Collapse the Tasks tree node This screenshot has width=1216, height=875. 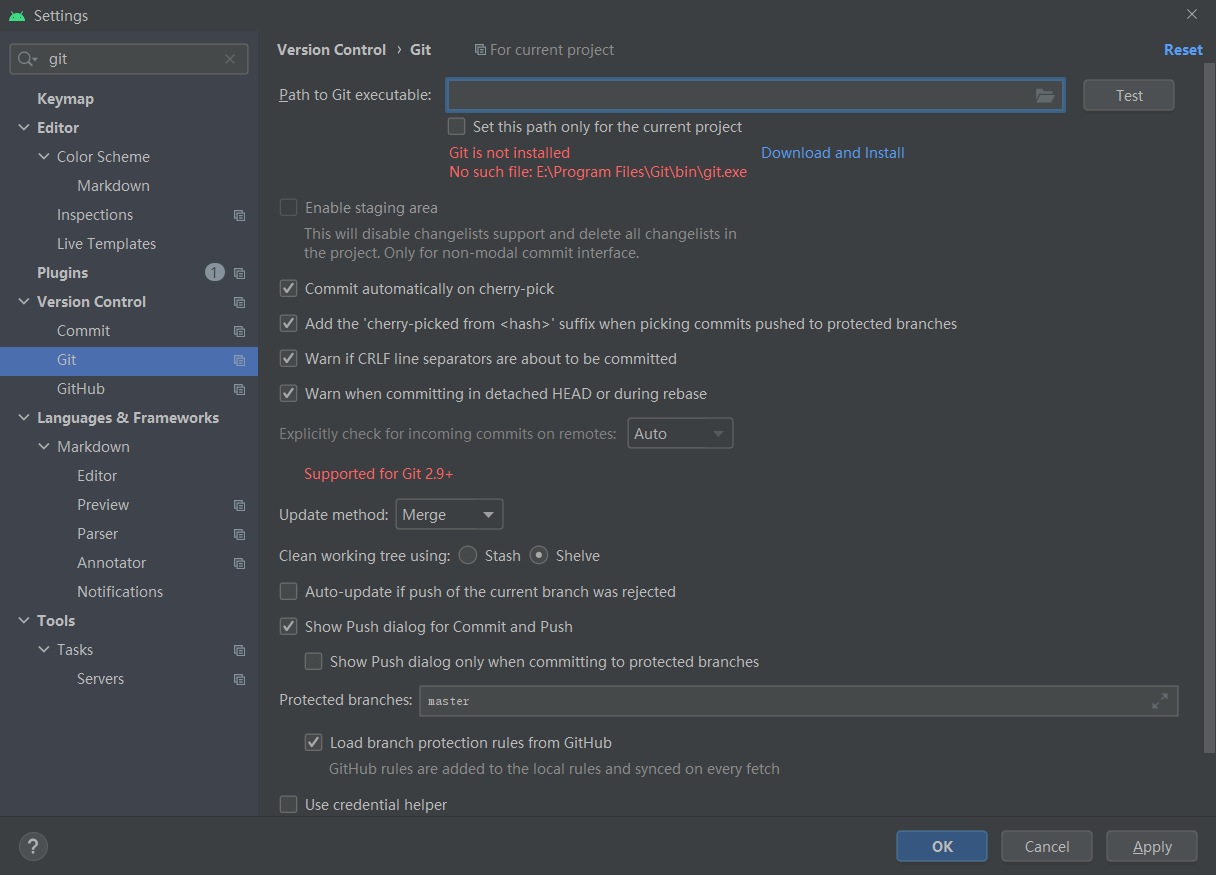click(x=44, y=650)
